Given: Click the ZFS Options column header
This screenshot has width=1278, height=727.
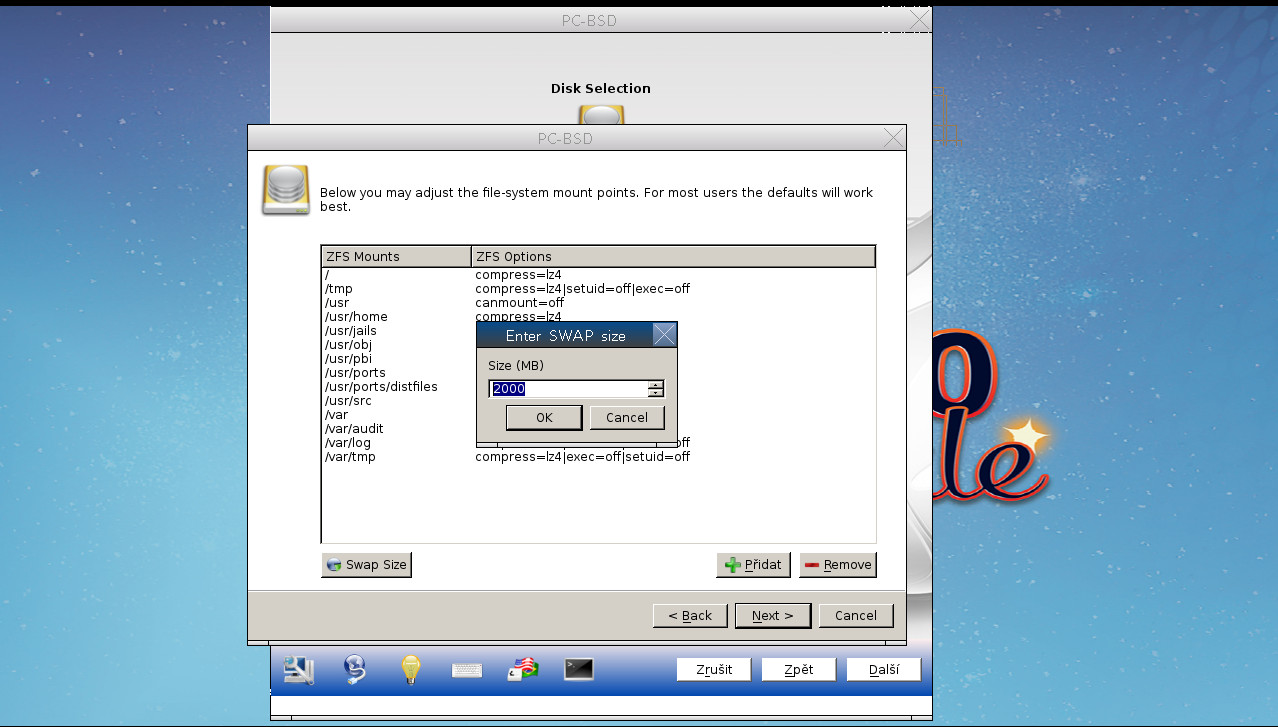Looking at the screenshot, I should point(672,256).
